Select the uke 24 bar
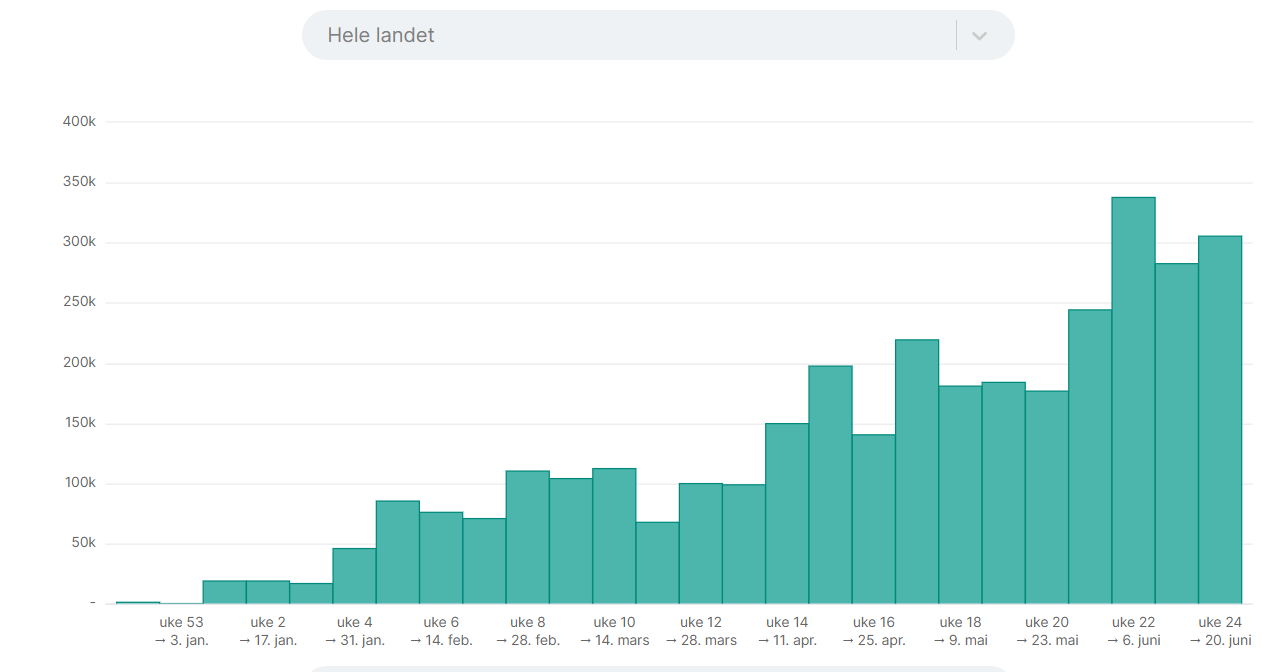The width and height of the screenshot is (1274, 672). coord(1220,420)
